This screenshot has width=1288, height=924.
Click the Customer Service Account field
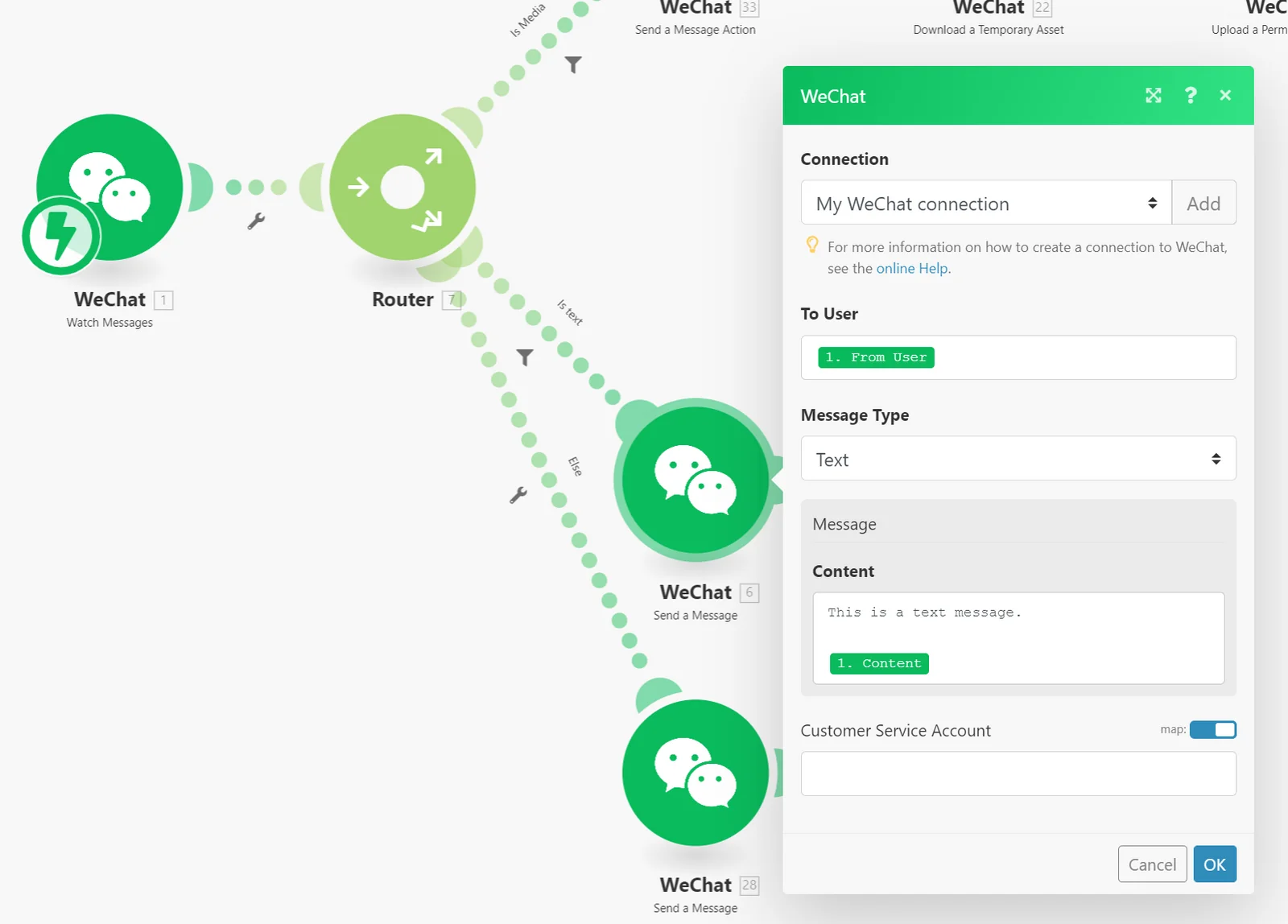pos(1018,773)
